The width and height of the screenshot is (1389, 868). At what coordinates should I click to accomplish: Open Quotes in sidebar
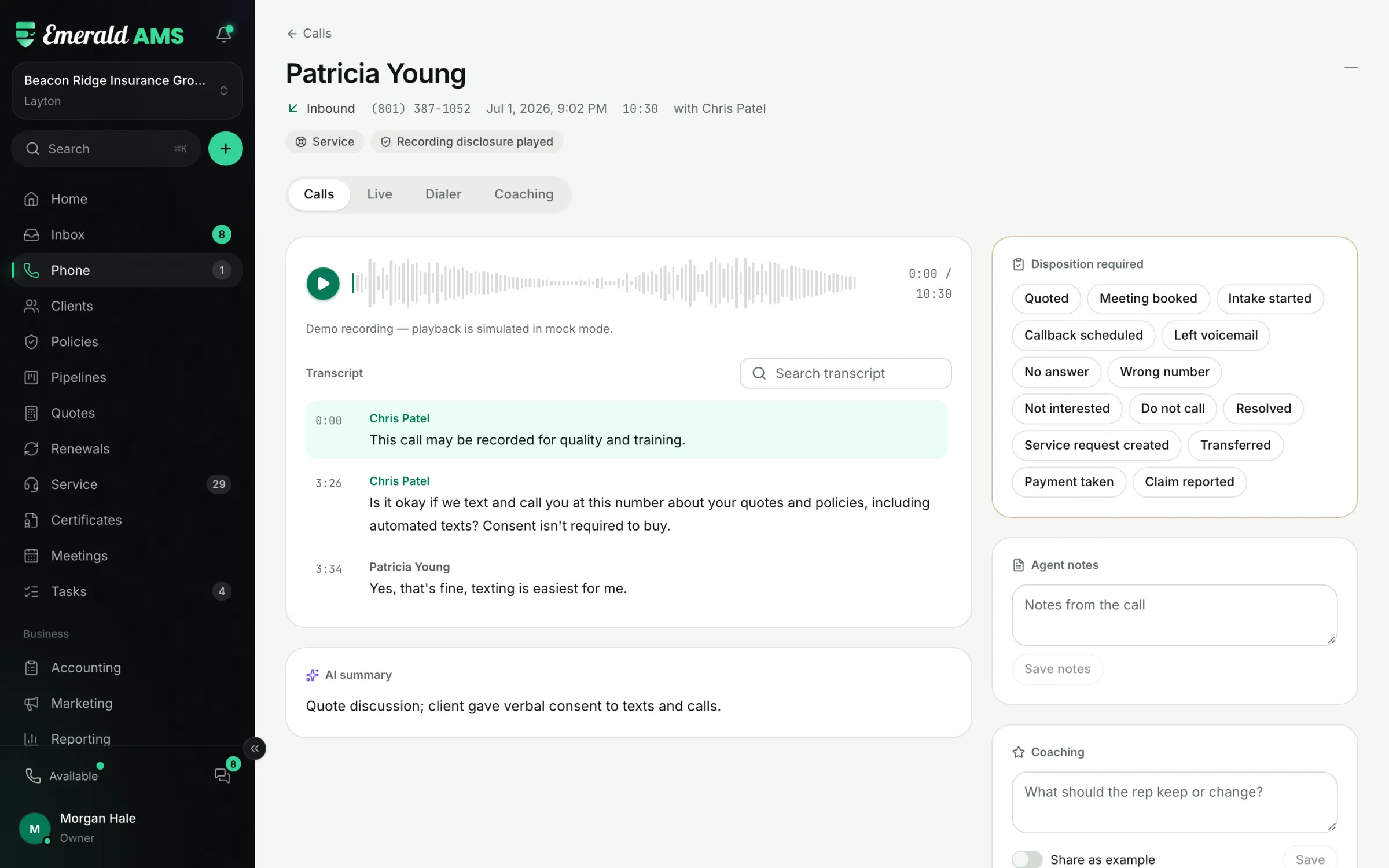tap(127, 413)
